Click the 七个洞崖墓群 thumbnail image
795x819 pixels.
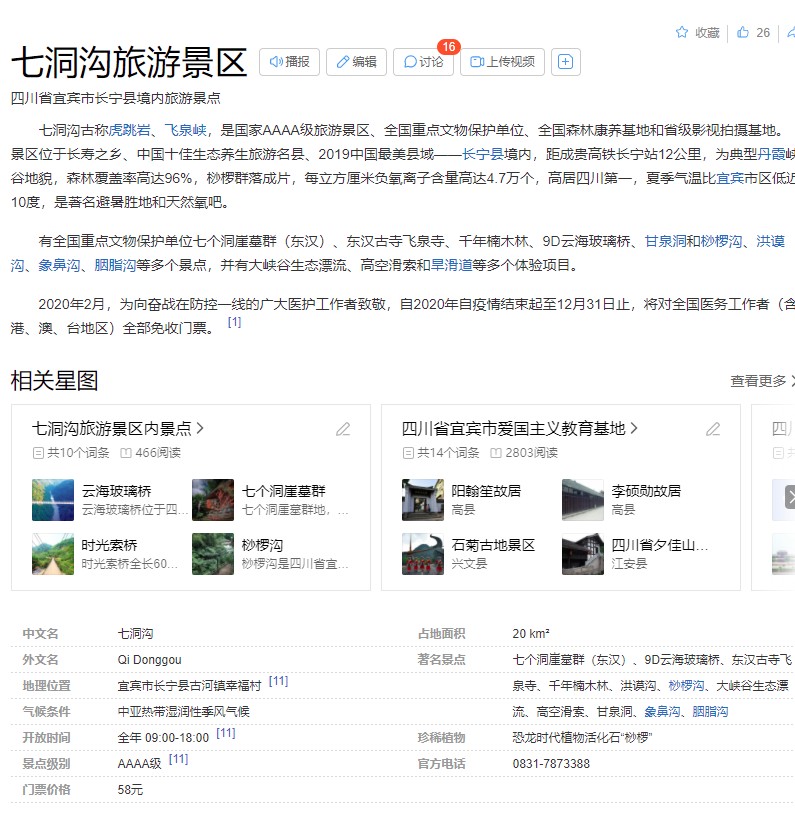(213, 499)
